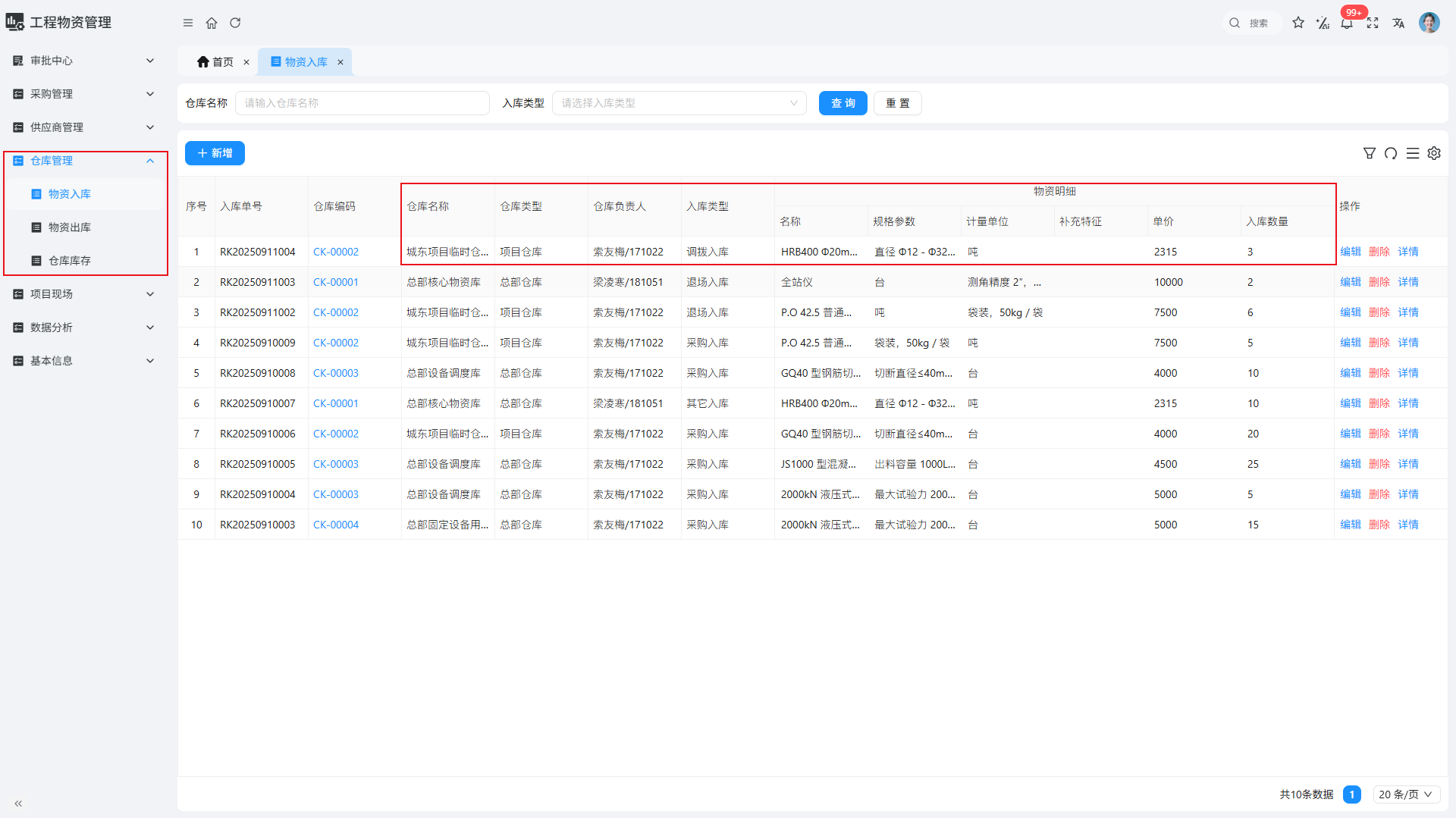Open the 入库类型 dropdown selector
The height and width of the screenshot is (818, 1456).
[679, 103]
